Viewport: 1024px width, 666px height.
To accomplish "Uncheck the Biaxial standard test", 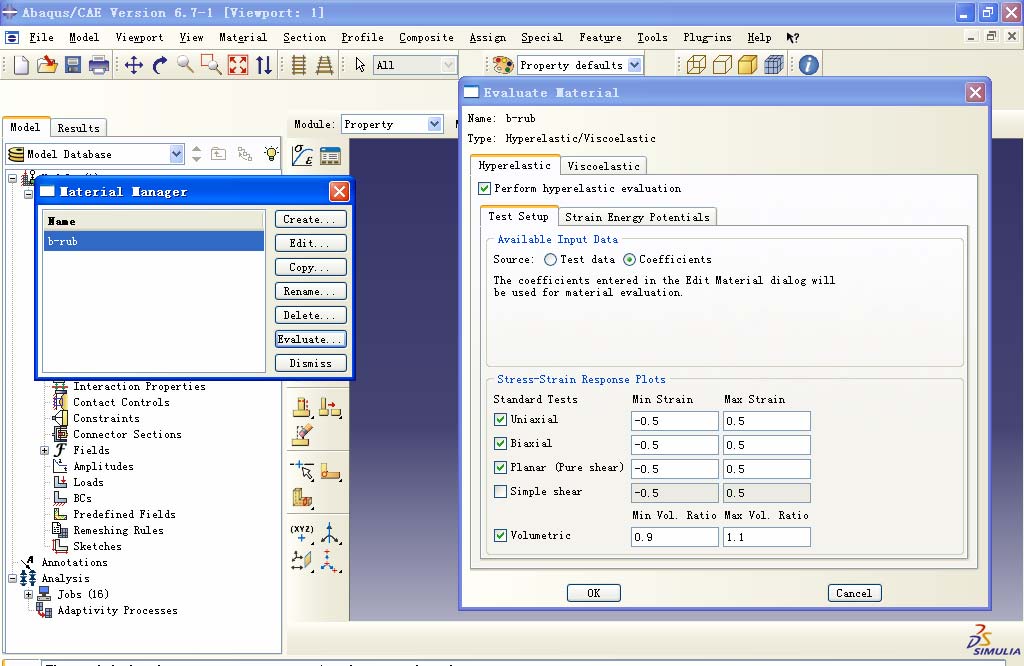I will (501, 443).
